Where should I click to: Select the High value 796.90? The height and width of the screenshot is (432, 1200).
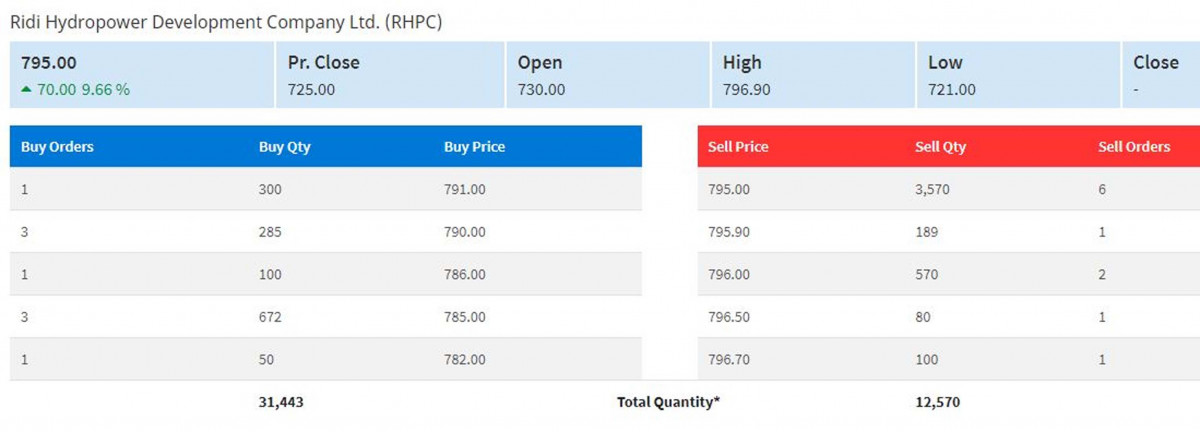[747, 89]
